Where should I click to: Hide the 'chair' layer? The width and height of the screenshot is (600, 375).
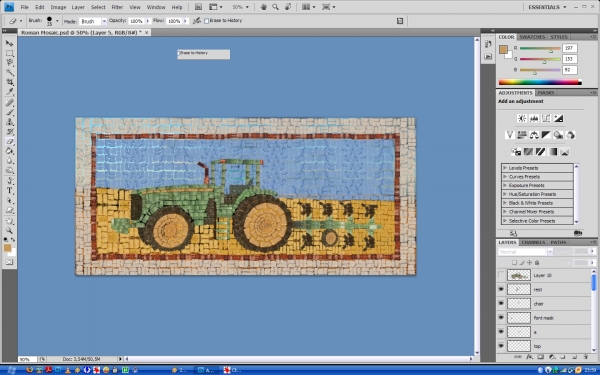point(501,303)
